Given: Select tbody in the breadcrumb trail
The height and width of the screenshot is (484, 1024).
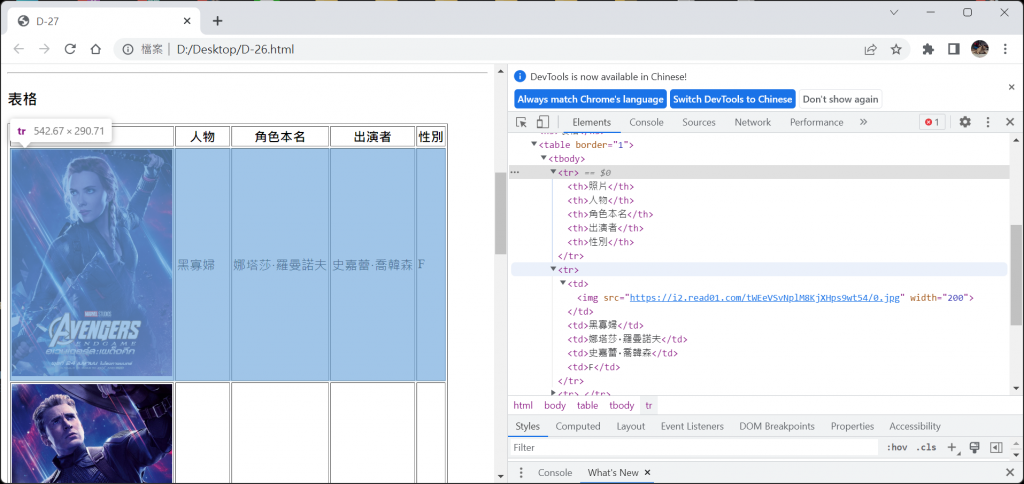Looking at the screenshot, I should click(622, 406).
